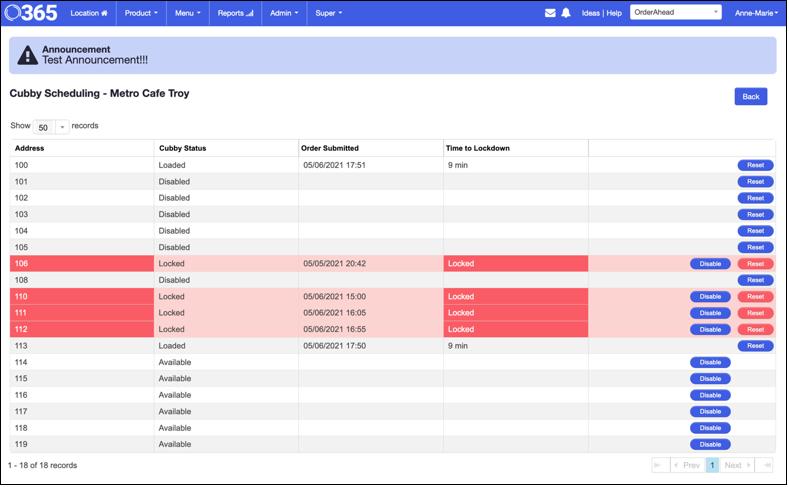Open the Anne-Marie user menu
789x487 pixels.
coord(756,13)
